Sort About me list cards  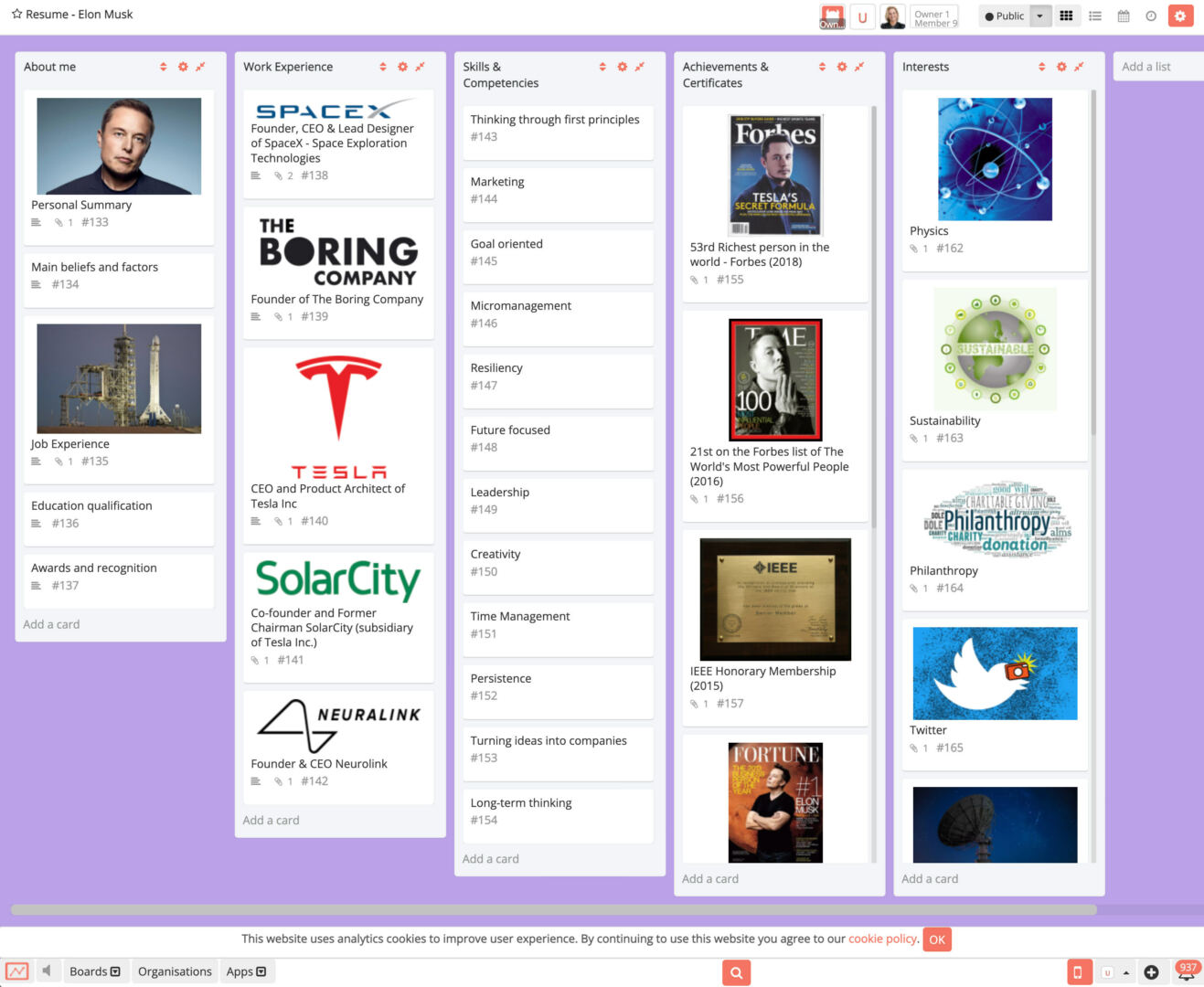click(x=164, y=67)
